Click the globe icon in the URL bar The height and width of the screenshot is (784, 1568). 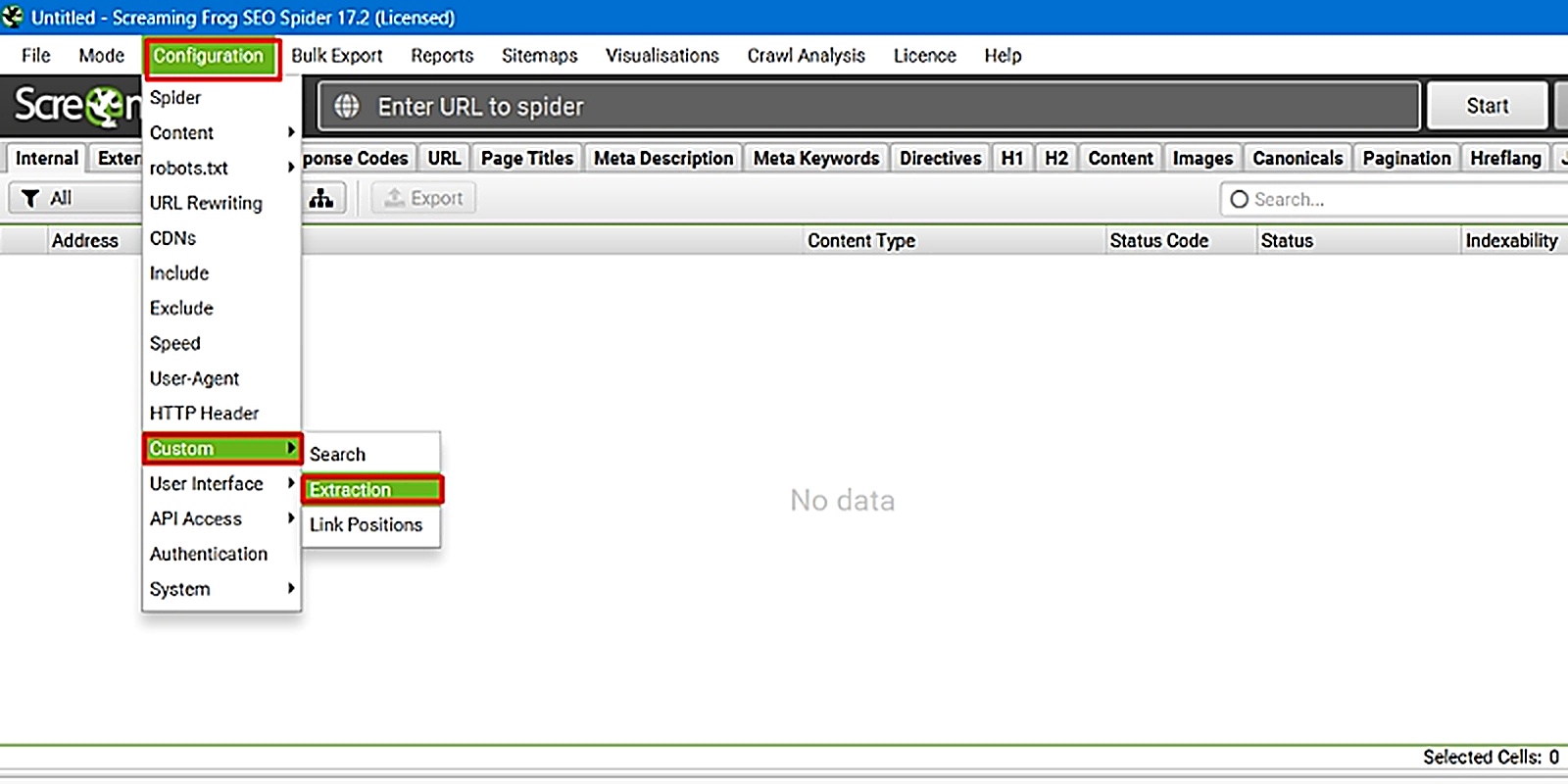(347, 106)
